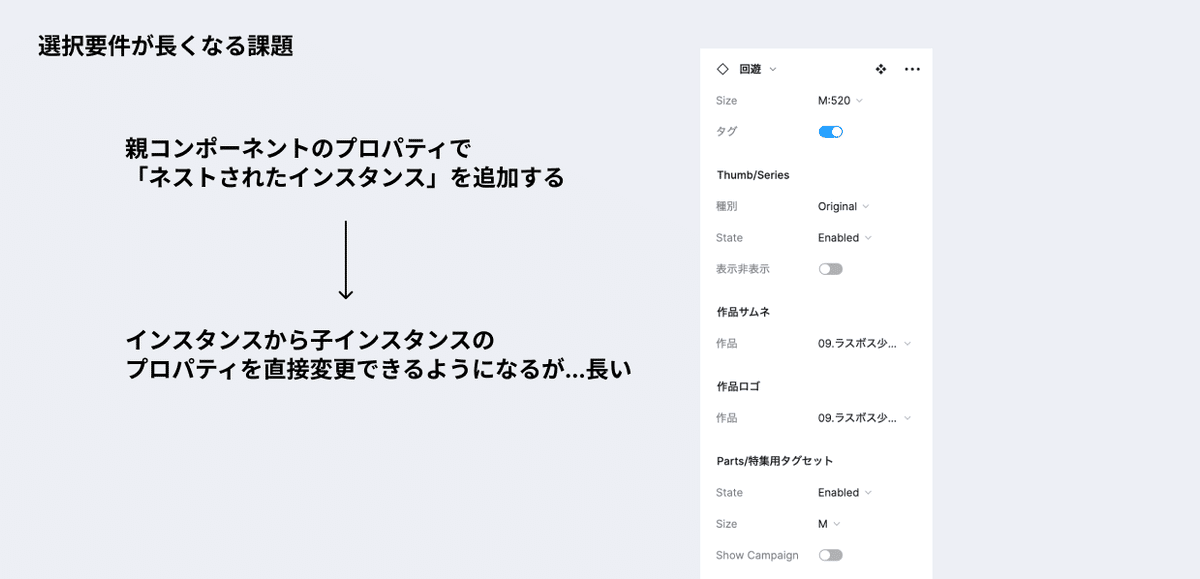Open the 回避 component name dropdown
Viewport: 1200px width, 579px height.
pos(758,69)
